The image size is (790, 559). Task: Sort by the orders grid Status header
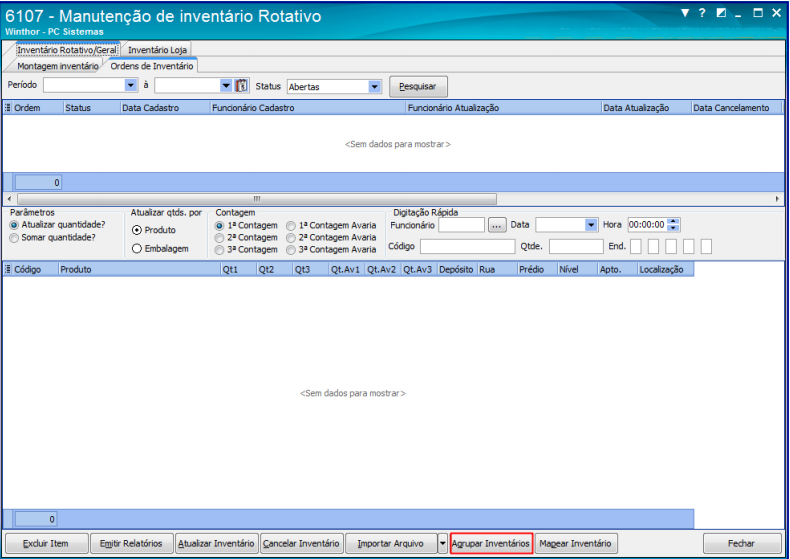pos(92,108)
